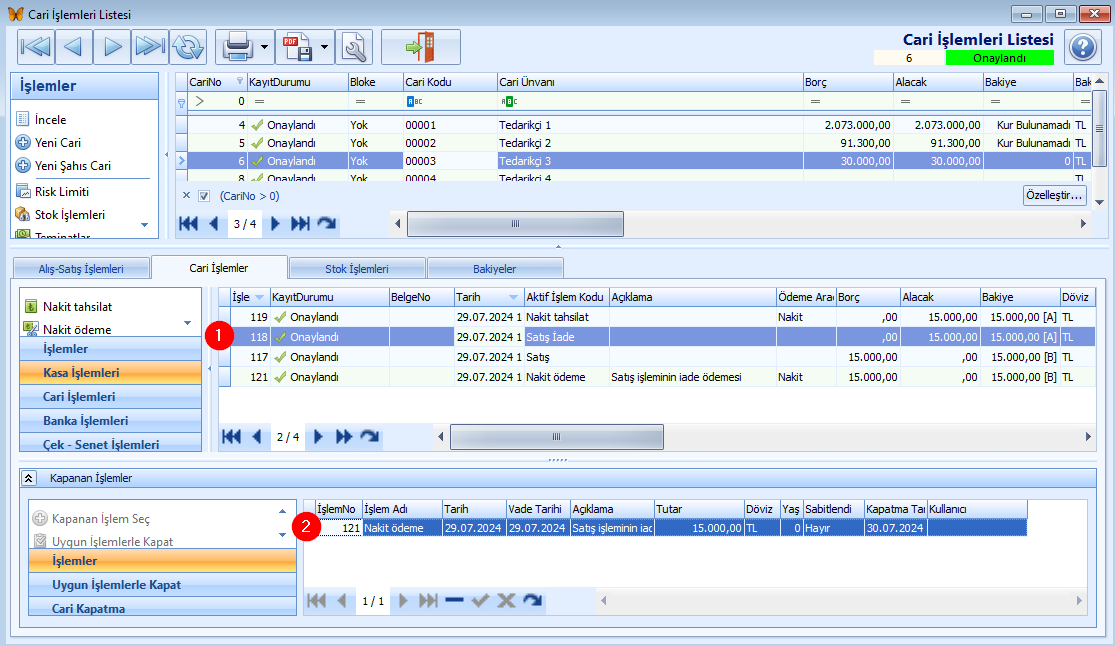Select transaction row 119 Nakit tahsilat

[x=656, y=317]
